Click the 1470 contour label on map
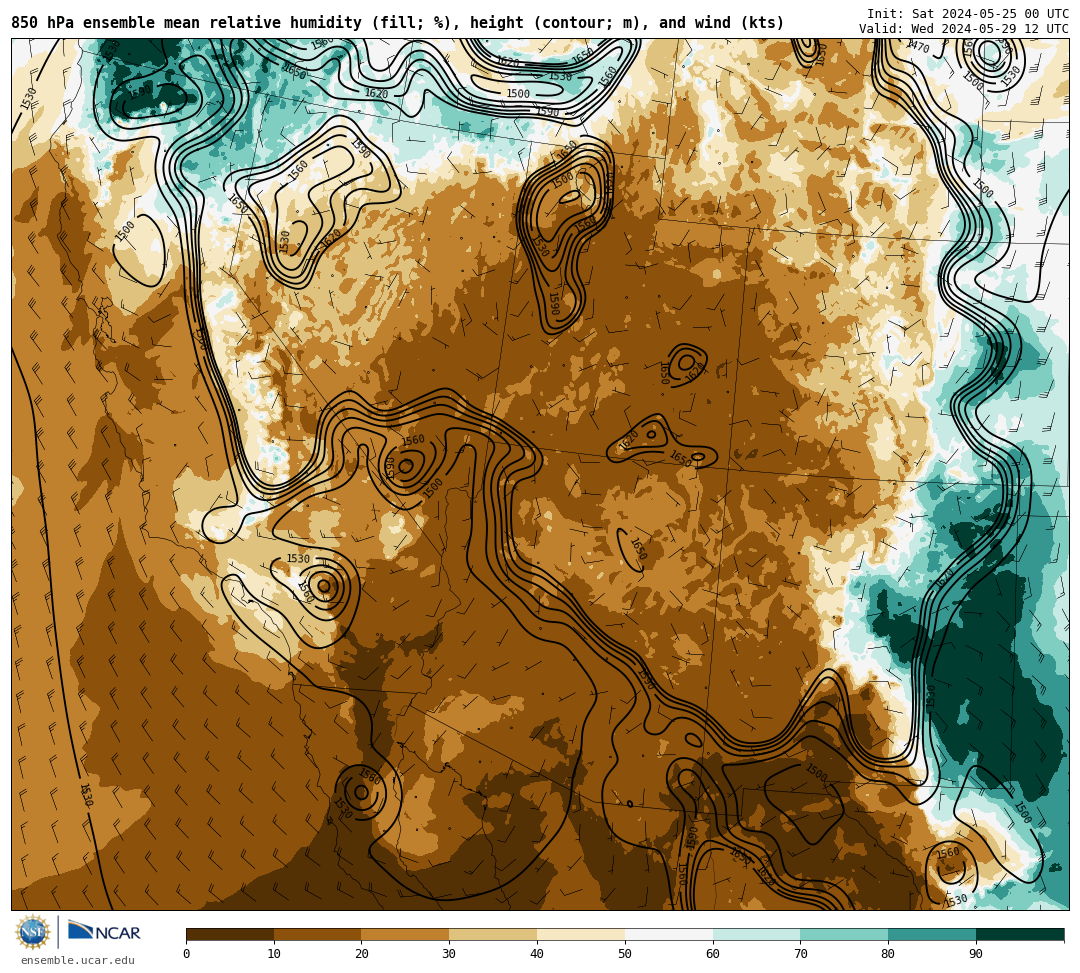 point(917,47)
